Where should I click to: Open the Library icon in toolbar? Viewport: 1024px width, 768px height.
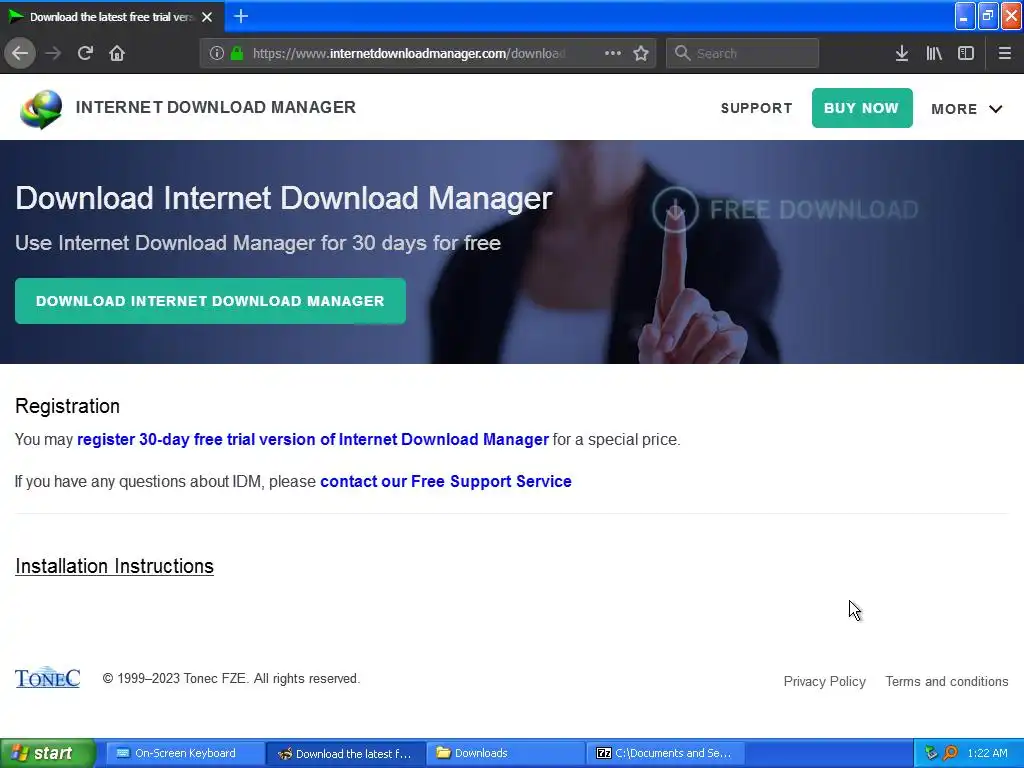934,53
